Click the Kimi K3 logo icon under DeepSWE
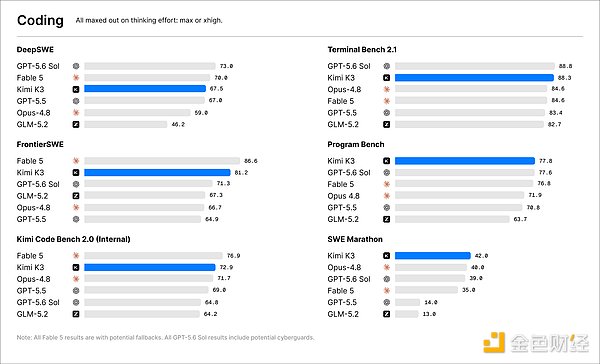This screenshot has width=600, height=364. click(76, 89)
